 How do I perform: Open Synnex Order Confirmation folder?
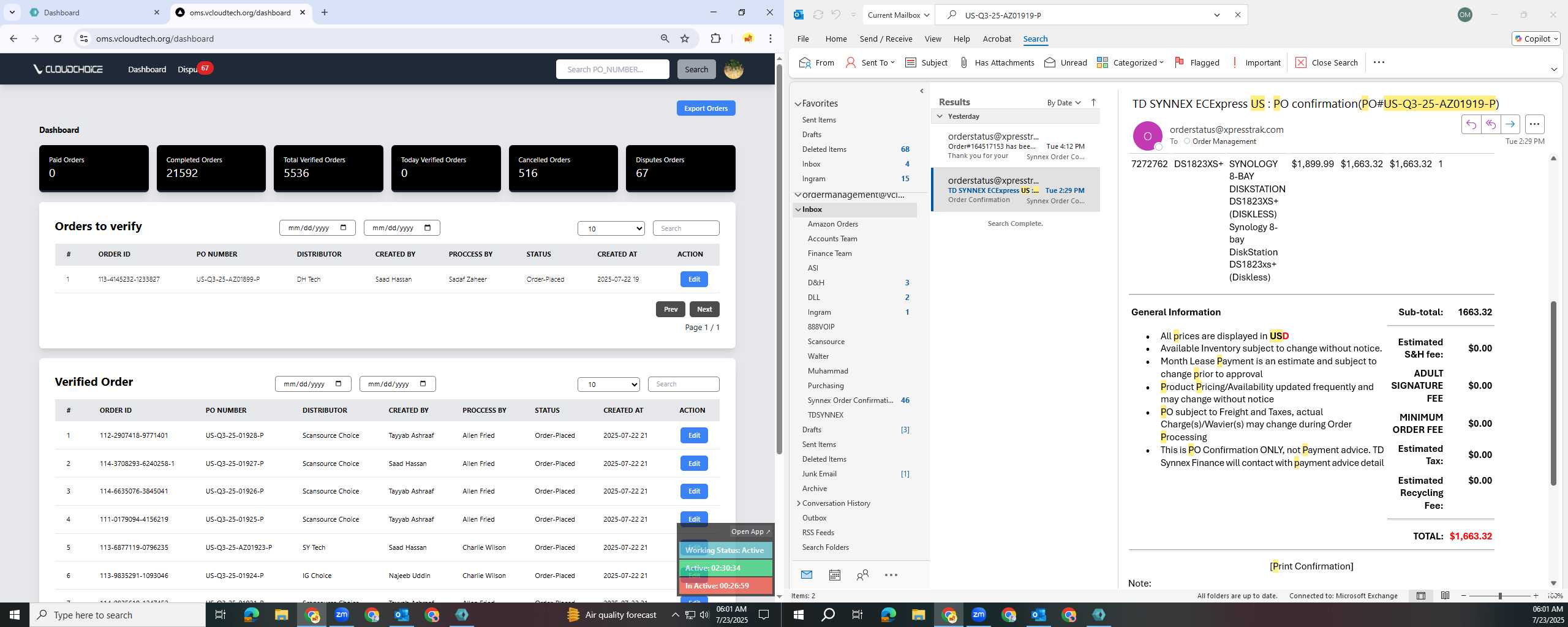[x=850, y=400]
